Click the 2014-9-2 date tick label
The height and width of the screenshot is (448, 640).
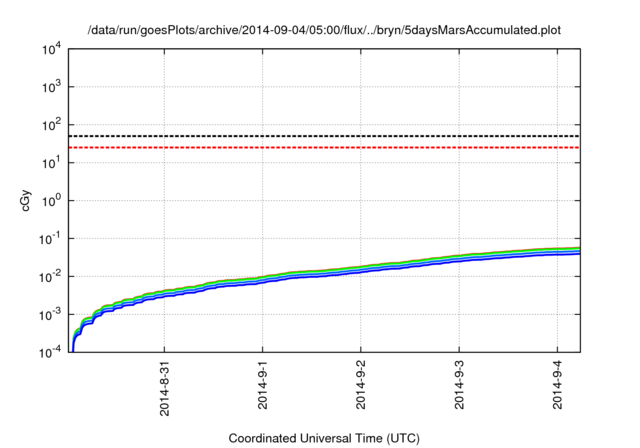[360, 384]
